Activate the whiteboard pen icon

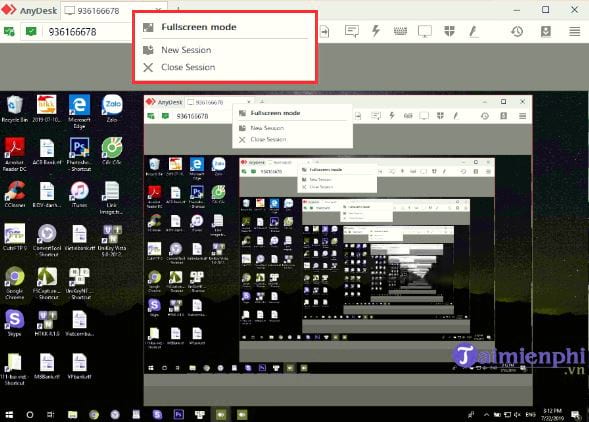tap(473, 31)
